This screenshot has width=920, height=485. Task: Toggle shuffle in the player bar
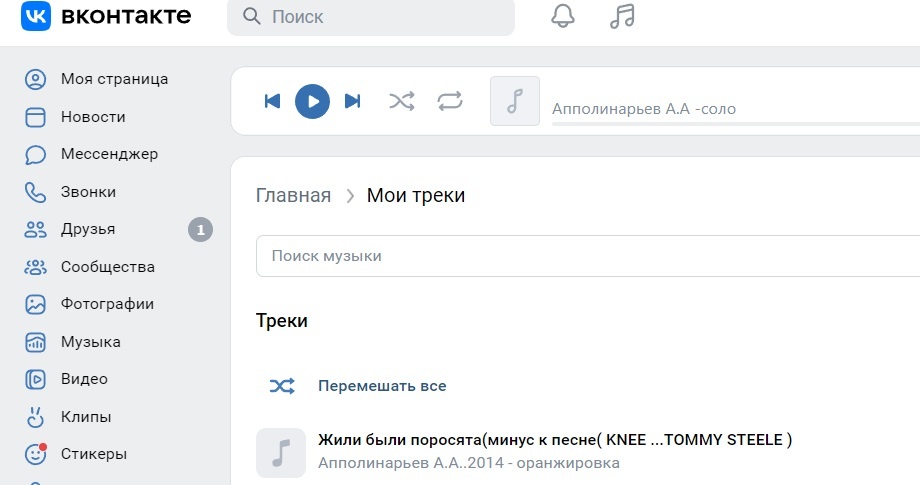(402, 101)
